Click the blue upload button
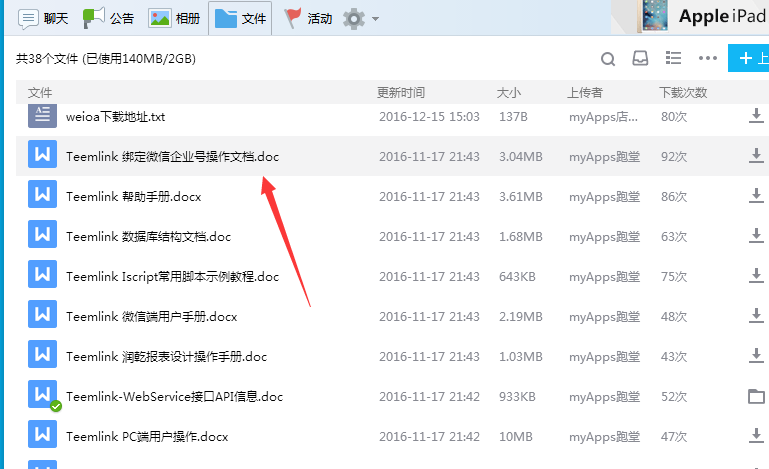This screenshot has width=769, height=469. click(x=748, y=58)
